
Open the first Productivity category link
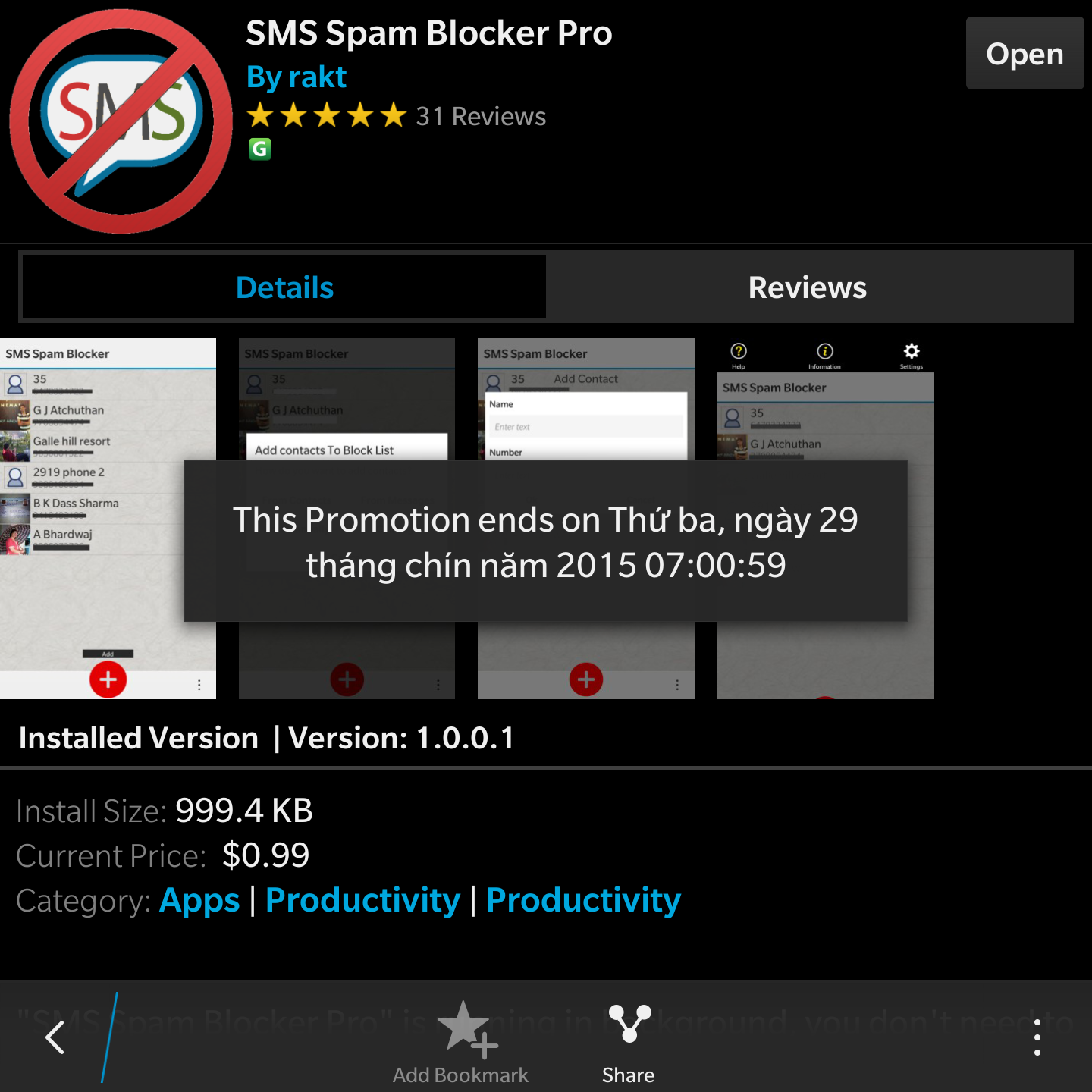(x=363, y=900)
